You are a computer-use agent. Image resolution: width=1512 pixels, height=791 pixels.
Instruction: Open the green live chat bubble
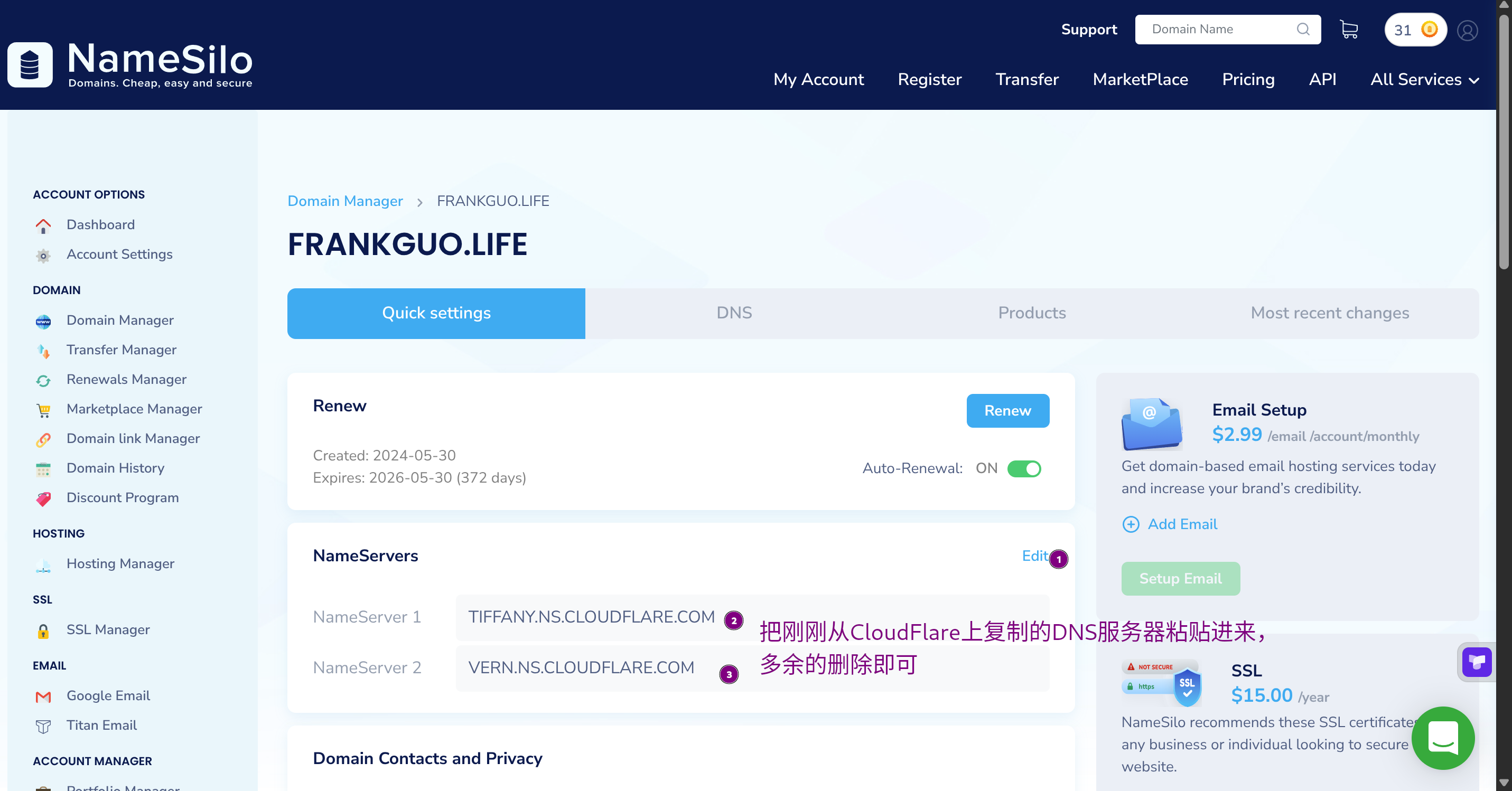click(x=1442, y=738)
